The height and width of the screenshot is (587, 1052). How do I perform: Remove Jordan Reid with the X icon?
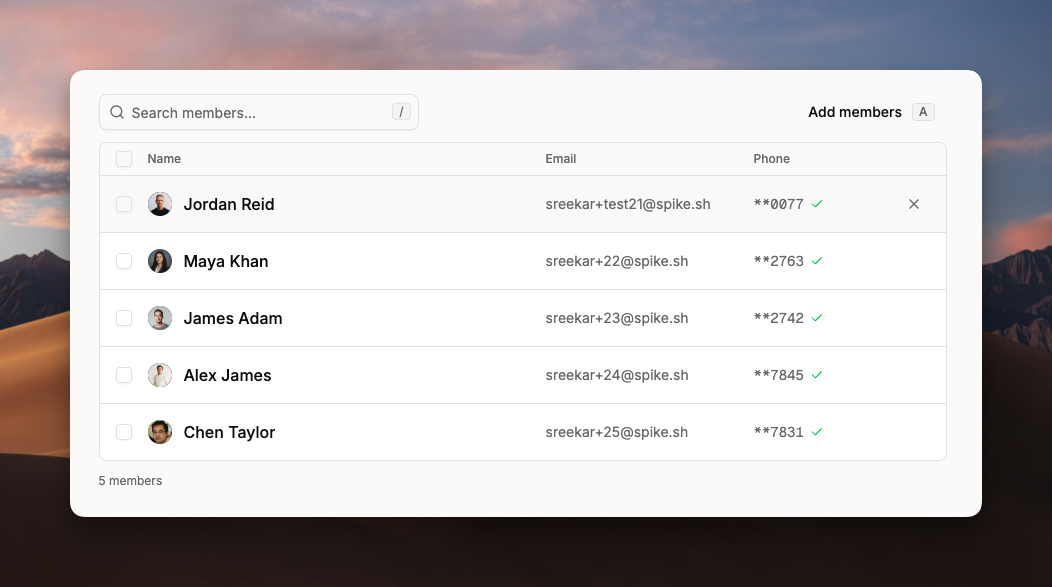point(914,204)
